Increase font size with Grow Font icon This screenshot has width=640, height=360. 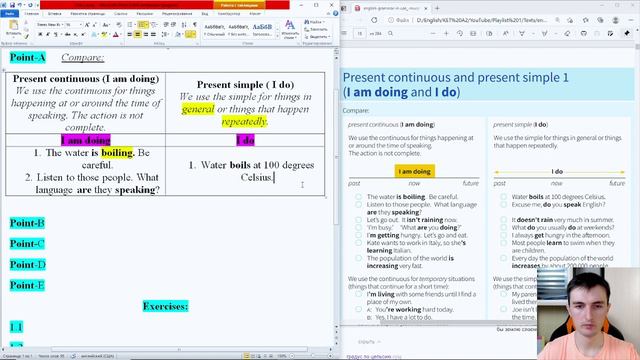click(87, 25)
